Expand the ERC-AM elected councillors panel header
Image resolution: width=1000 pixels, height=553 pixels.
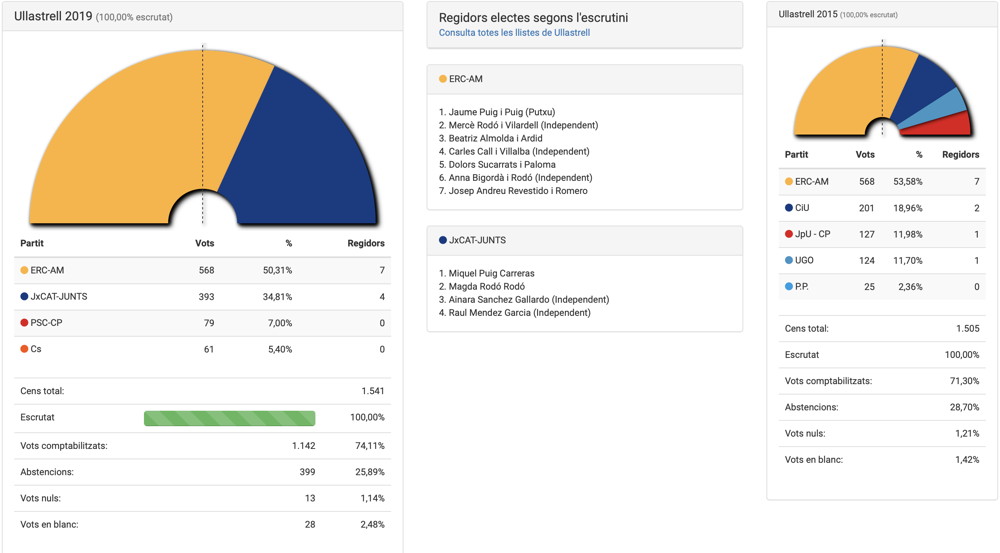(584, 79)
